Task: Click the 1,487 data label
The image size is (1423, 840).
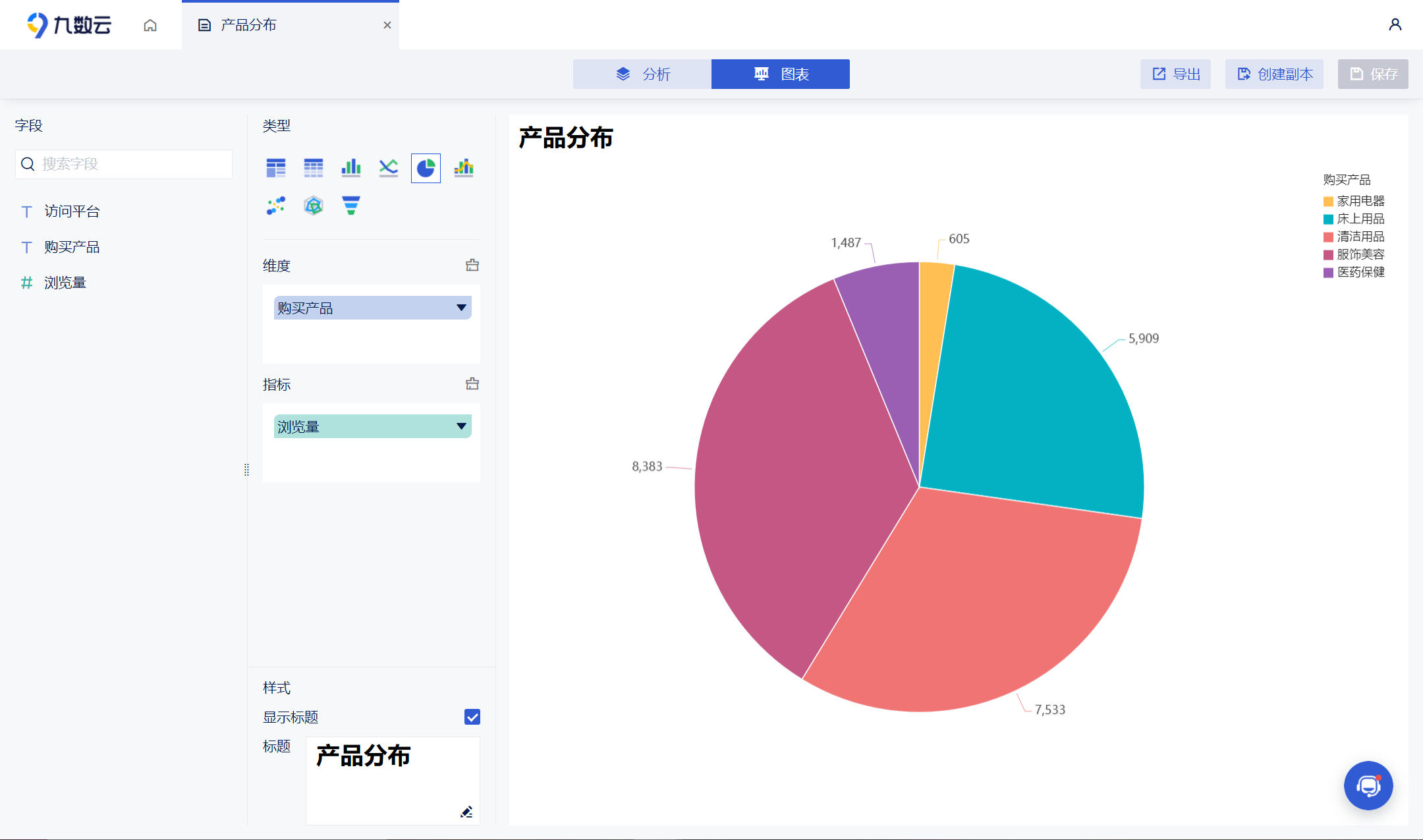Action: pos(846,243)
